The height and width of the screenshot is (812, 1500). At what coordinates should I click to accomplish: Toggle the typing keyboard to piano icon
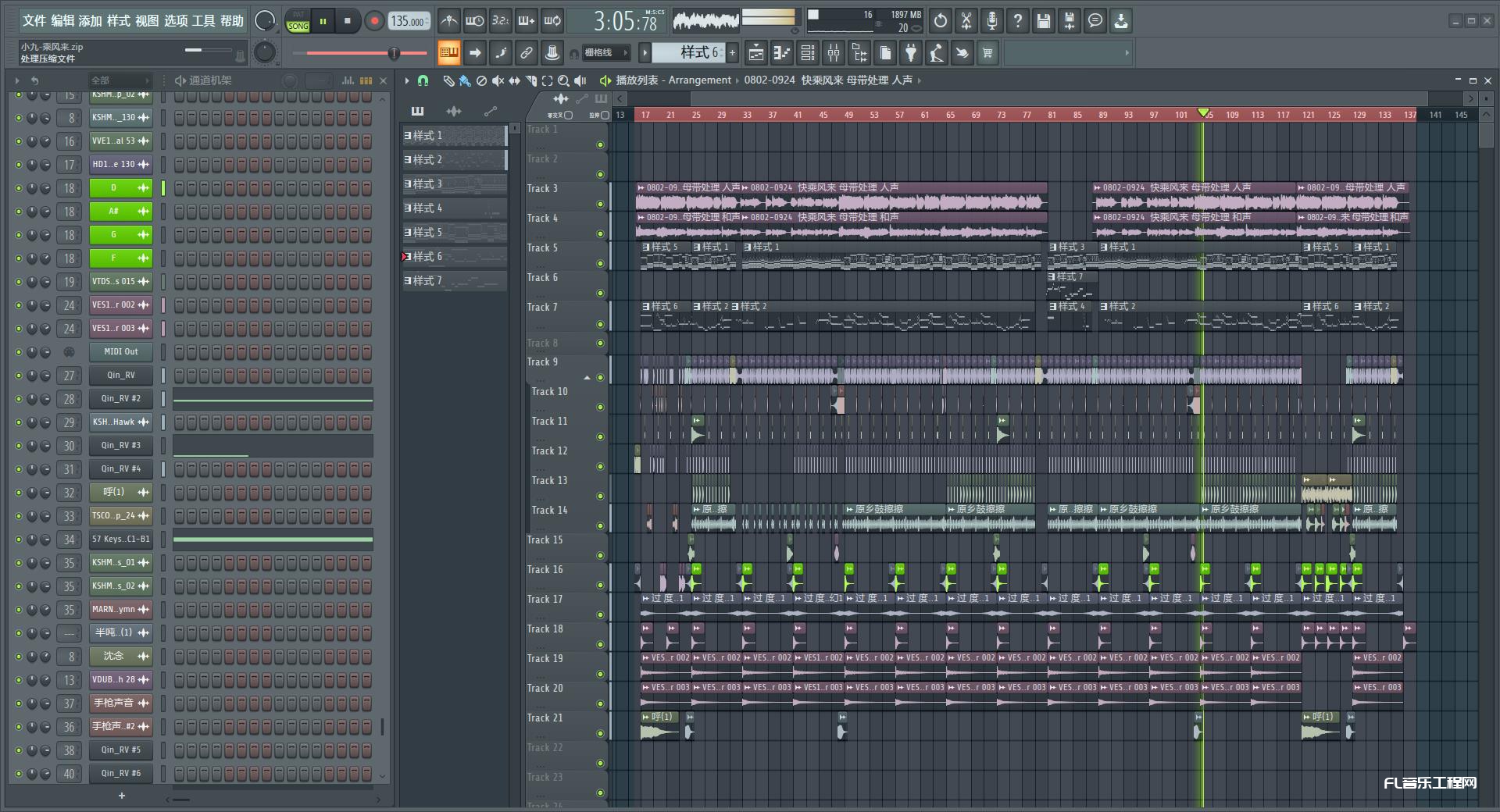coord(448,53)
